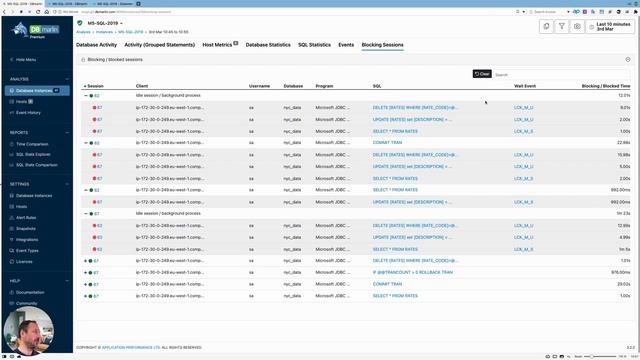Click the 976.00ms blocking time value

(x=620, y=272)
